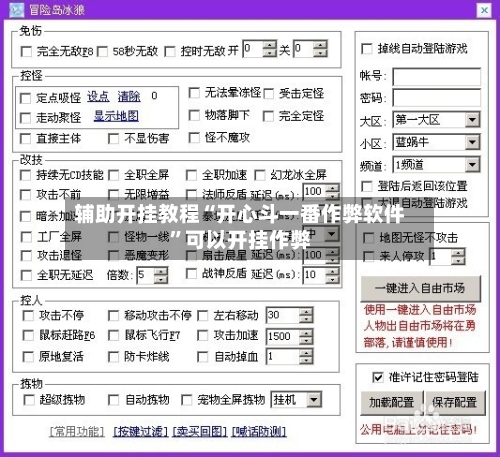Screen dimensions: 500x457
Task: Switch to 按键过滤 section
Action: (x=140, y=432)
